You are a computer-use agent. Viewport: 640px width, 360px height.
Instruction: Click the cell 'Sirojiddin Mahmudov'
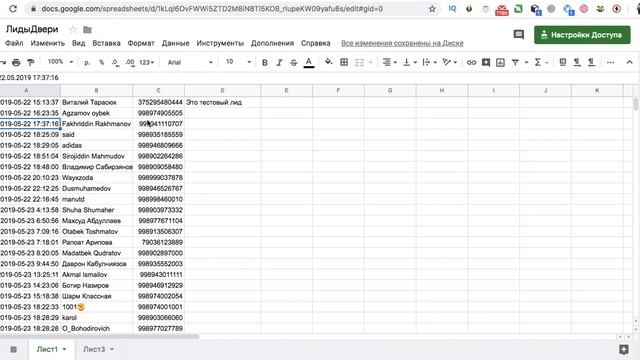96,156
